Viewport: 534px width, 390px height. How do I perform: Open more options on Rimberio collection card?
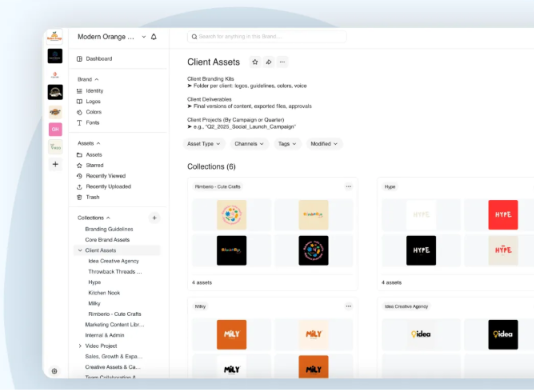(348, 186)
